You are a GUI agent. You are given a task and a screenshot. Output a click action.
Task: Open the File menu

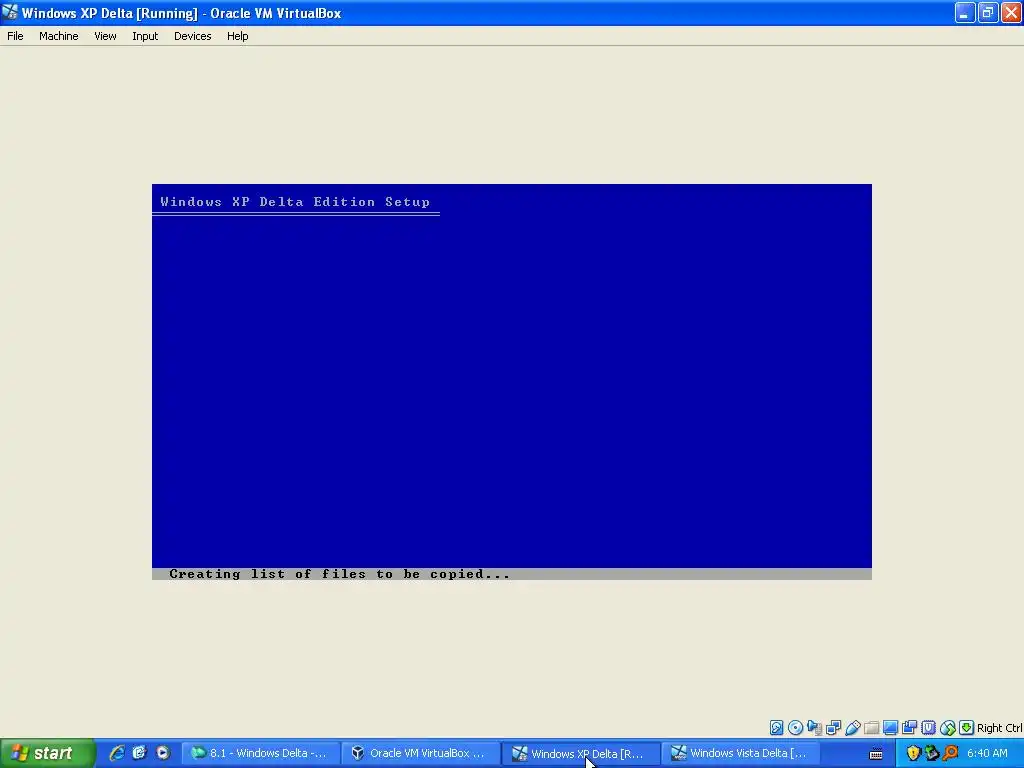click(x=15, y=36)
